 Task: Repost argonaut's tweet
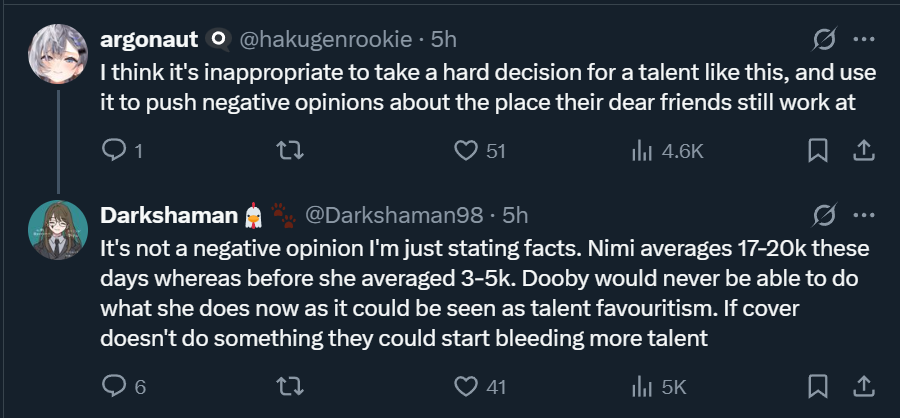289,151
